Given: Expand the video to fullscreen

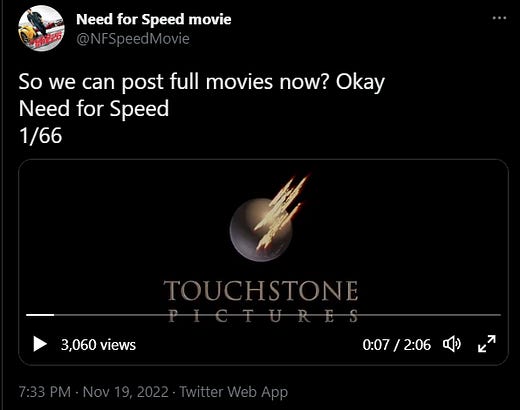Looking at the screenshot, I should pos(487,344).
